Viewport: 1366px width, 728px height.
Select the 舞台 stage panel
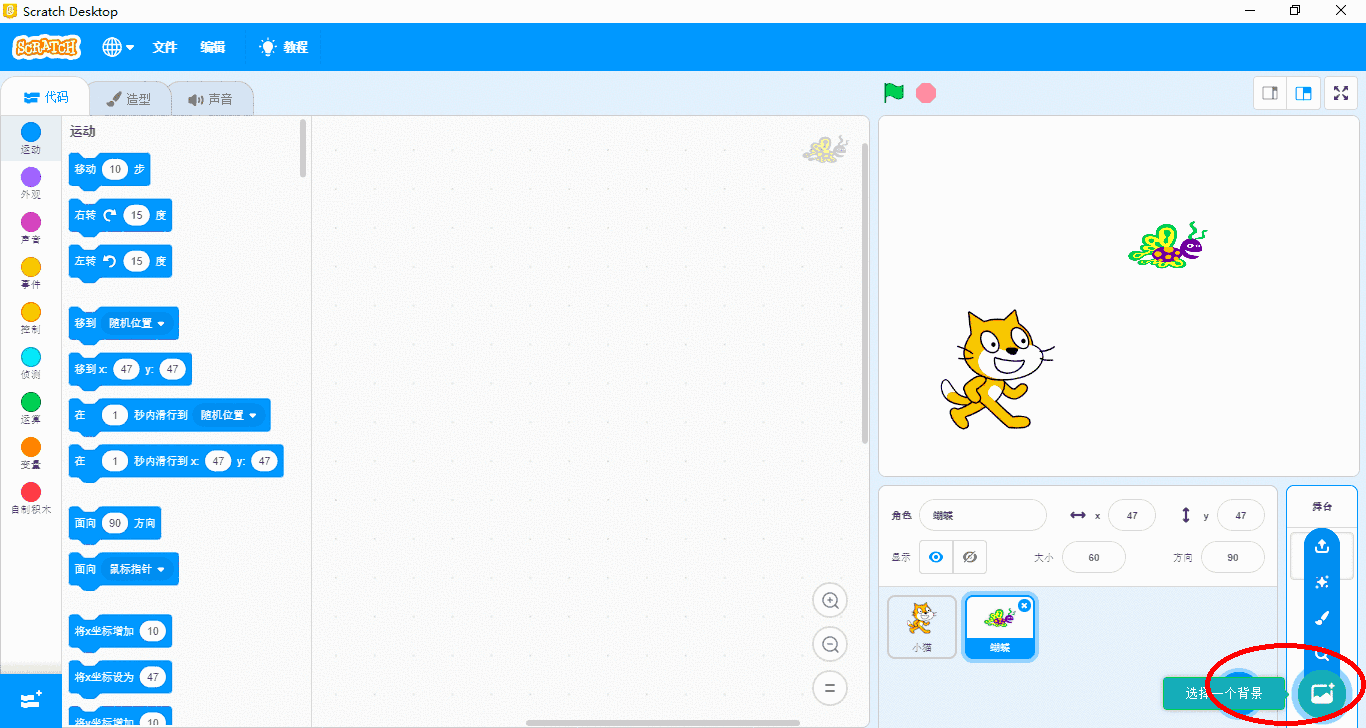point(1322,507)
